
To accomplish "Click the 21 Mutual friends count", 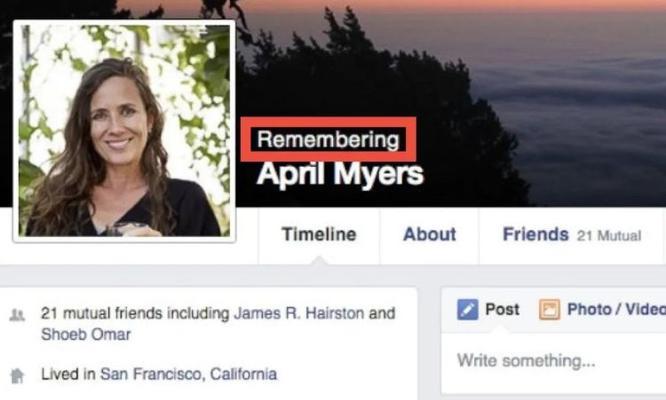I will coord(609,236).
